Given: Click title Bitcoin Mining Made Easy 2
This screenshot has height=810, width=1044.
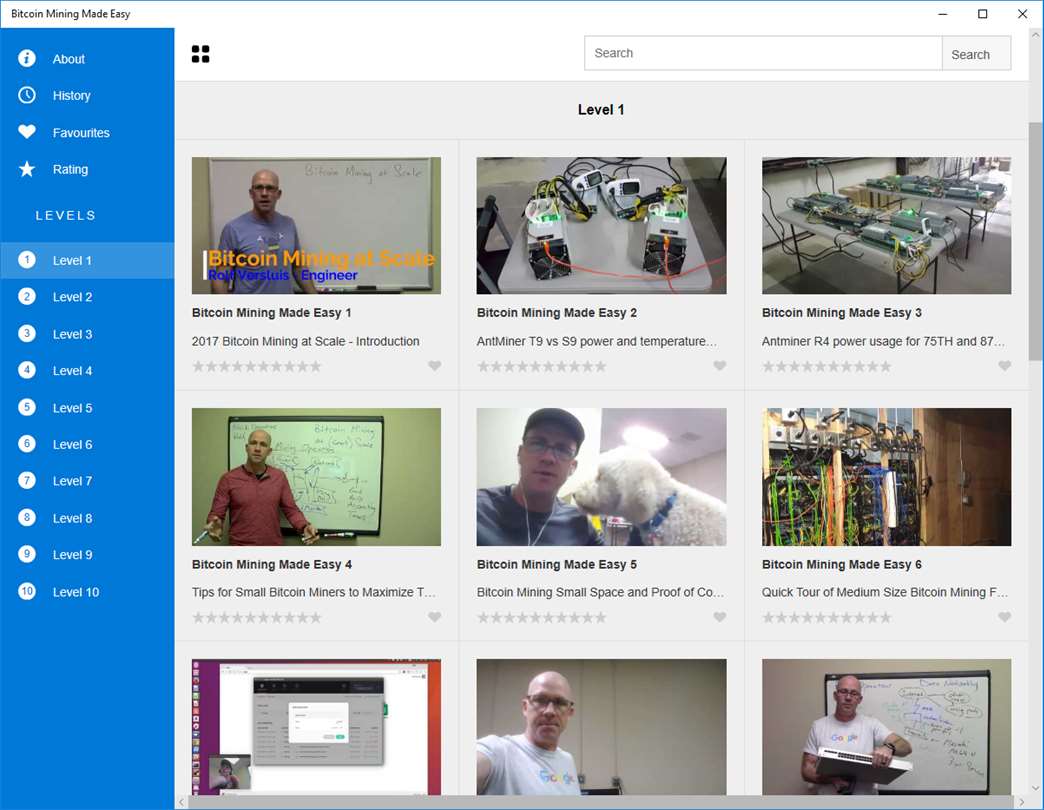Looking at the screenshot, I should (557, 313).
